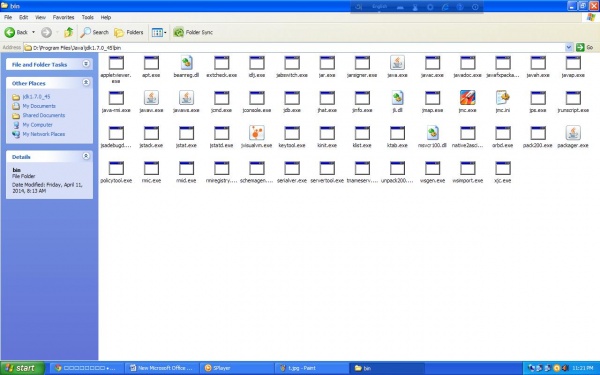Select the serialver.exe file icon
This screenshot has width=600, height=375.
[292, 168]
